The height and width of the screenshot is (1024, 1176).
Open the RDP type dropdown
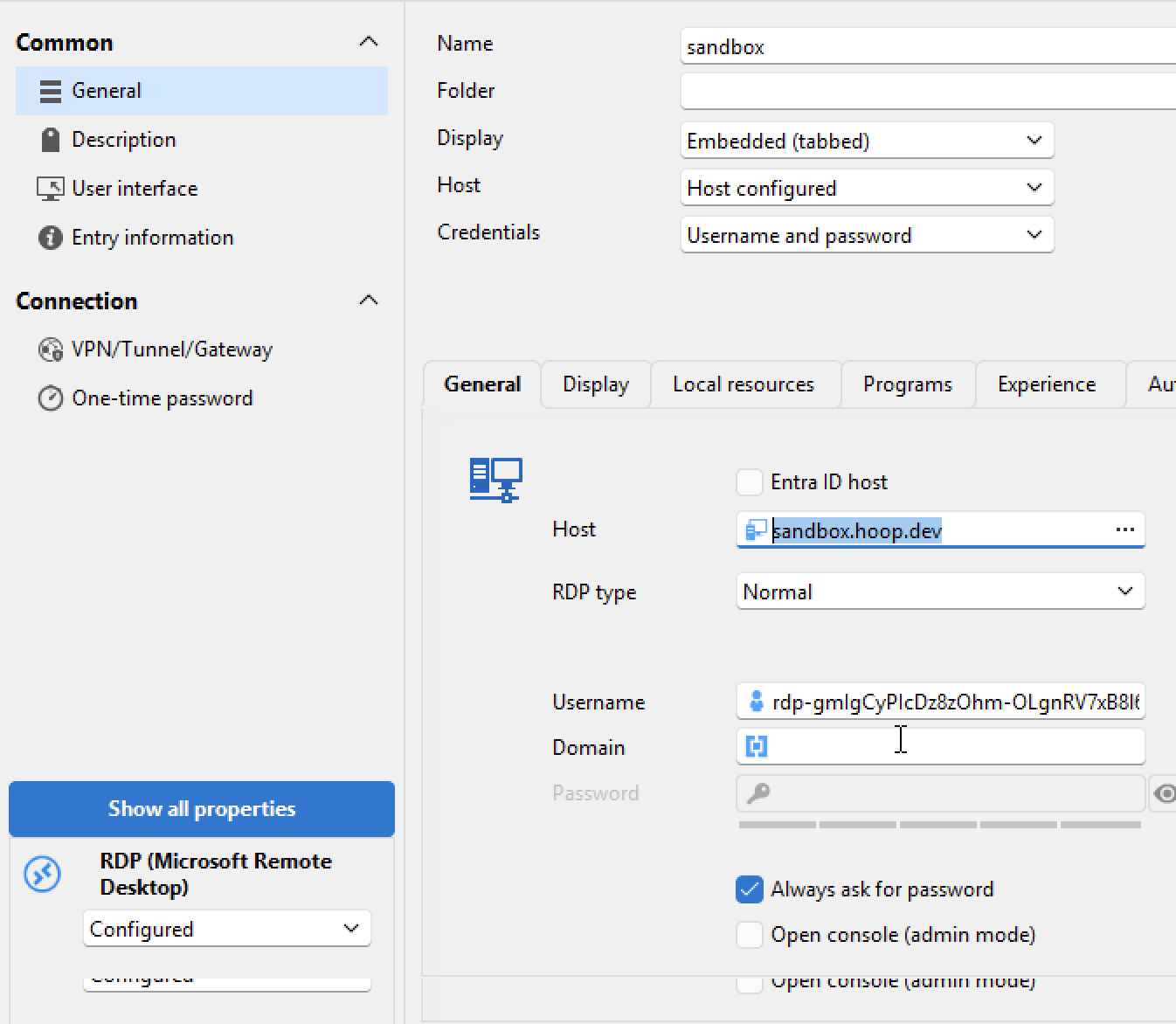940,592
